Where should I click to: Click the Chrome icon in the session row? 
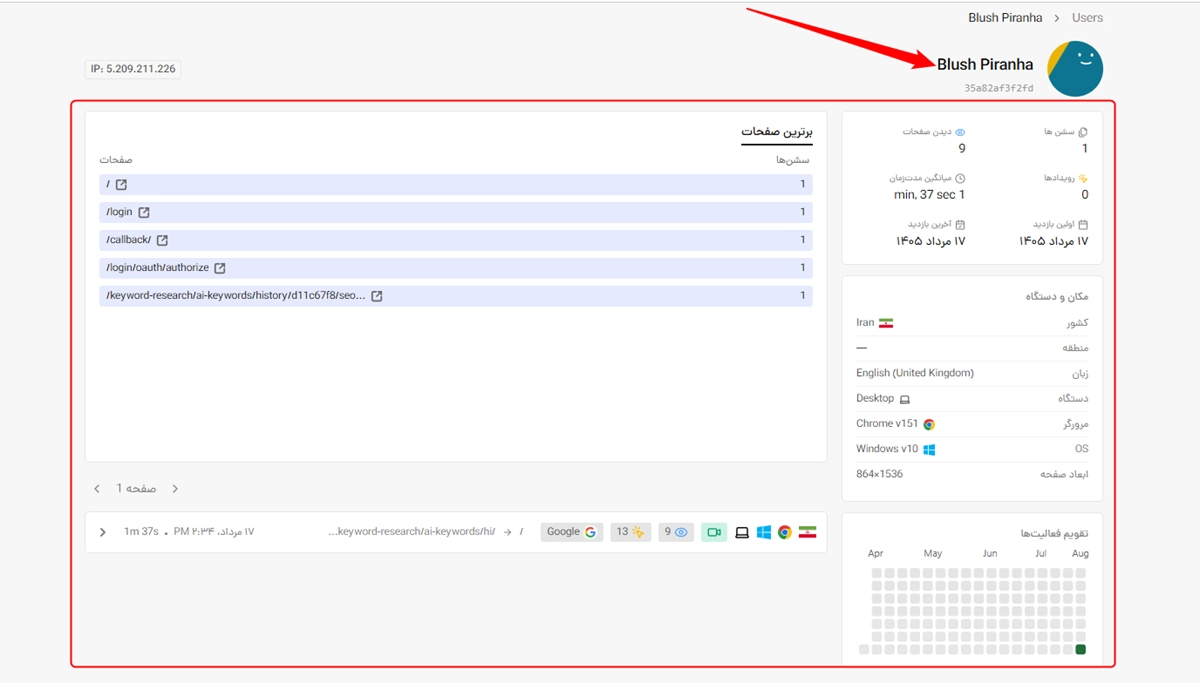[785, 532]
